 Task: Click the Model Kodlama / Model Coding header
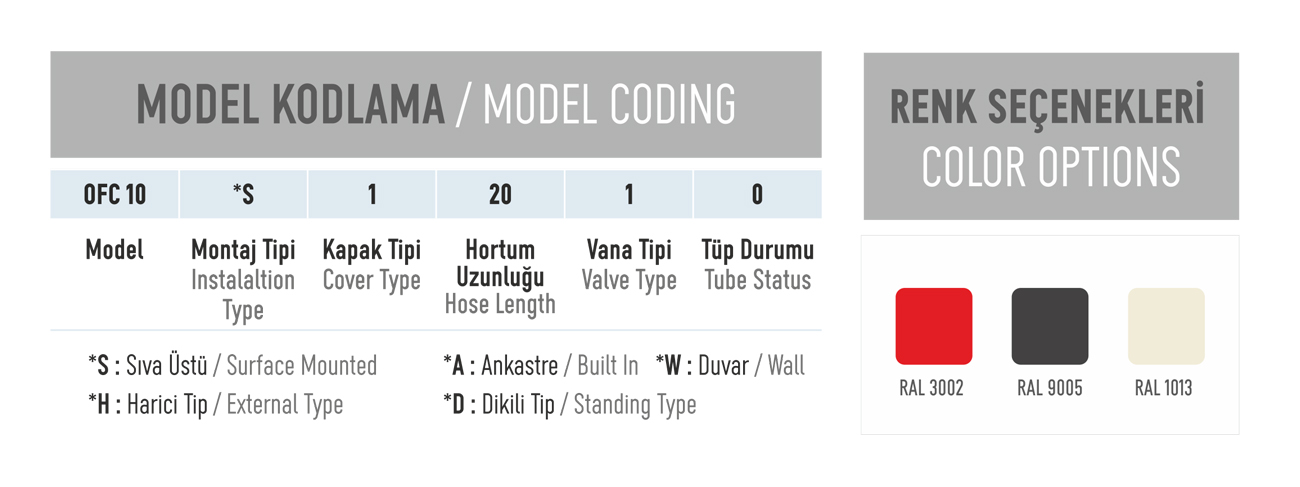coord(436,104)
